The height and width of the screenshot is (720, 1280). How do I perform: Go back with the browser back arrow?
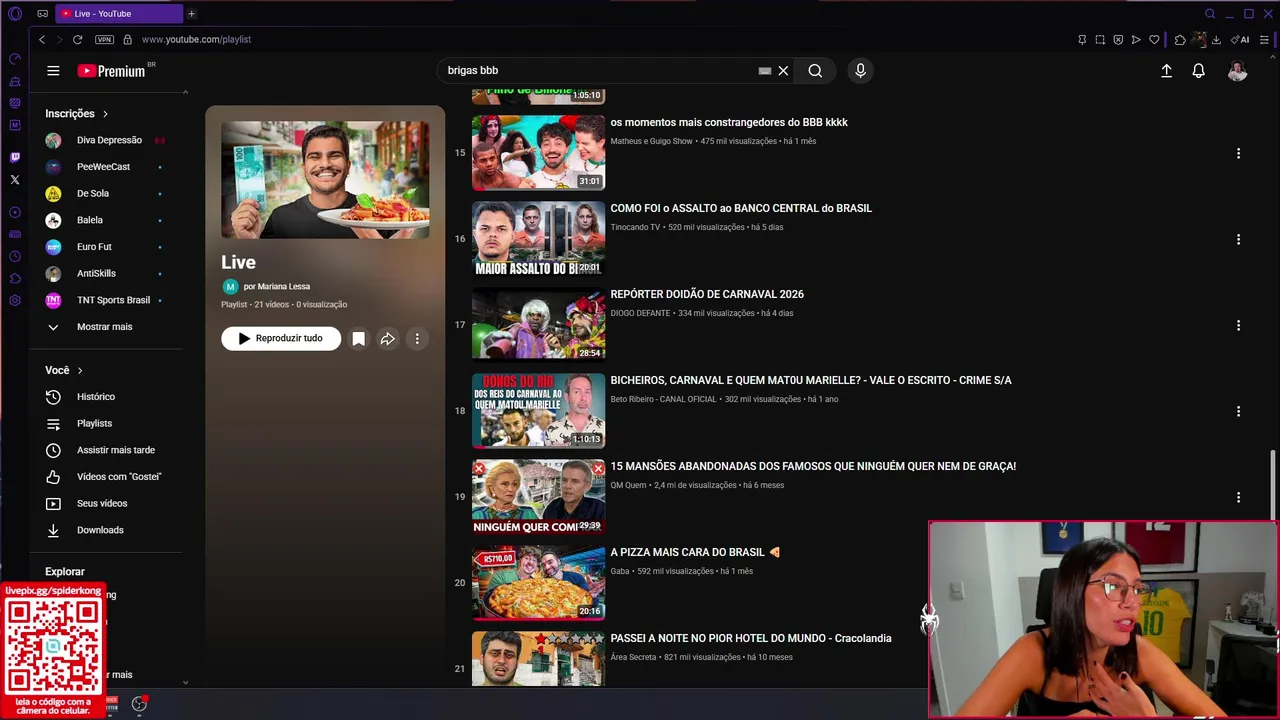point(41,40)
